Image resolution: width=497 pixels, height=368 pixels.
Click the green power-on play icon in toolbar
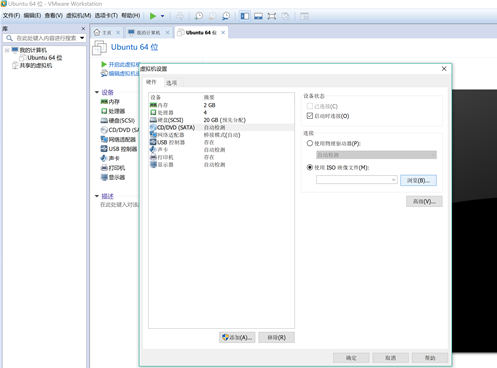pyautogui.click(x=153, y=16)
